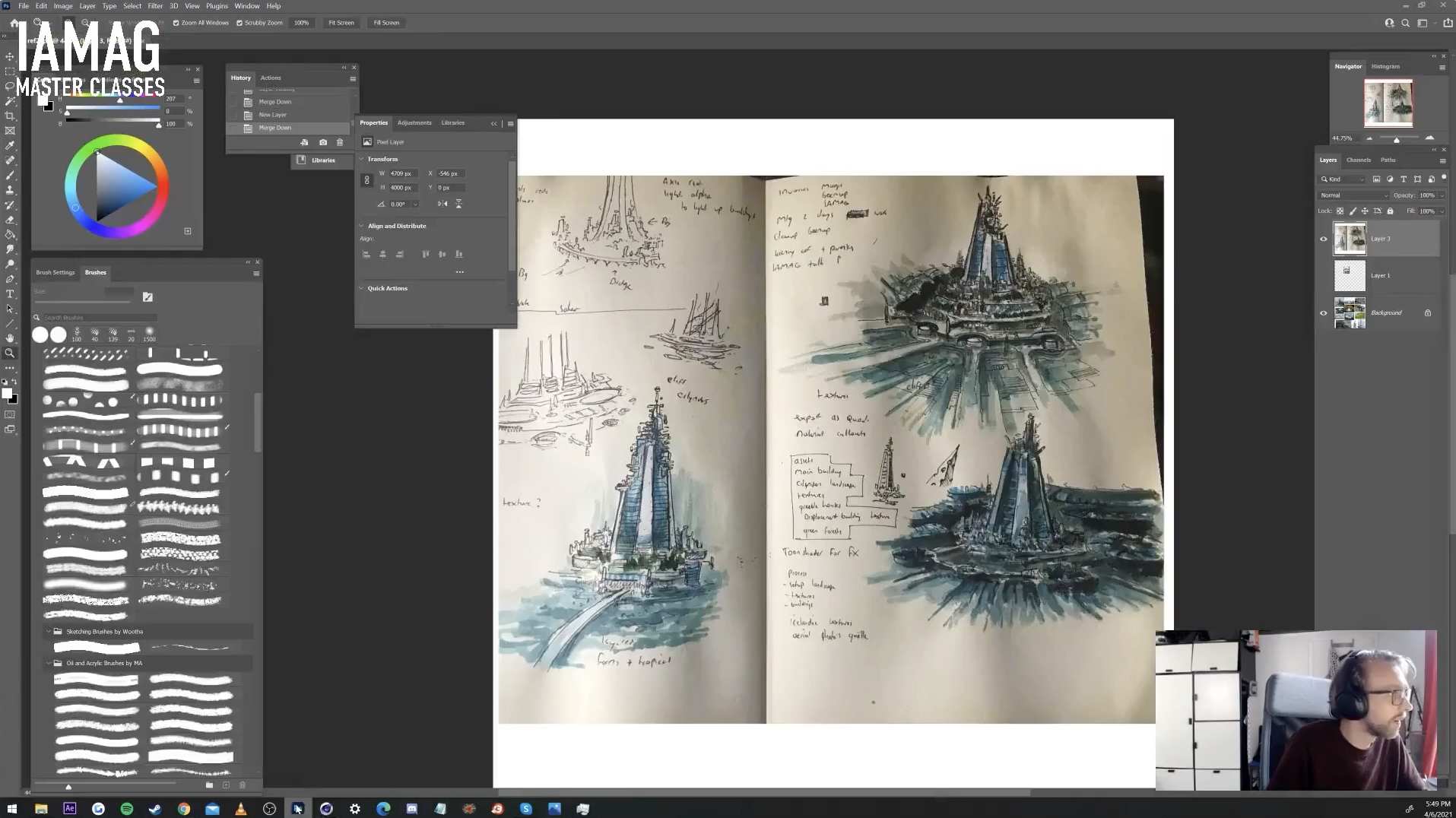Click the Fit Screen button
The image size is (1456, 818).
341,23
